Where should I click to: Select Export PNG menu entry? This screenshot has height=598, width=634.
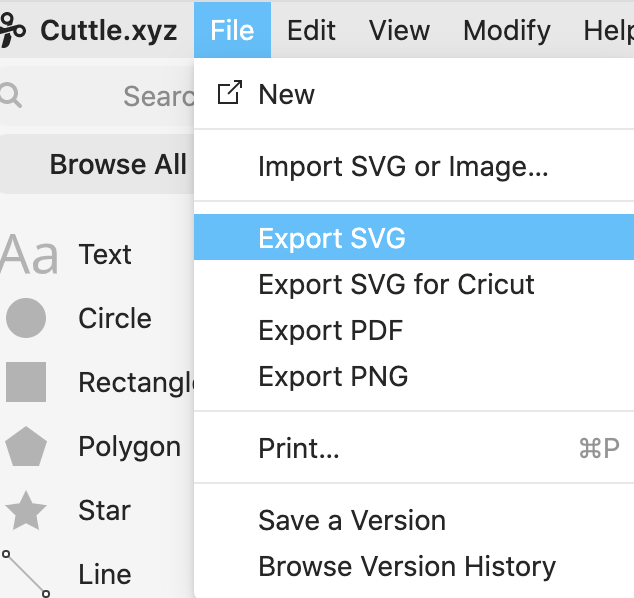pos(333,376)
